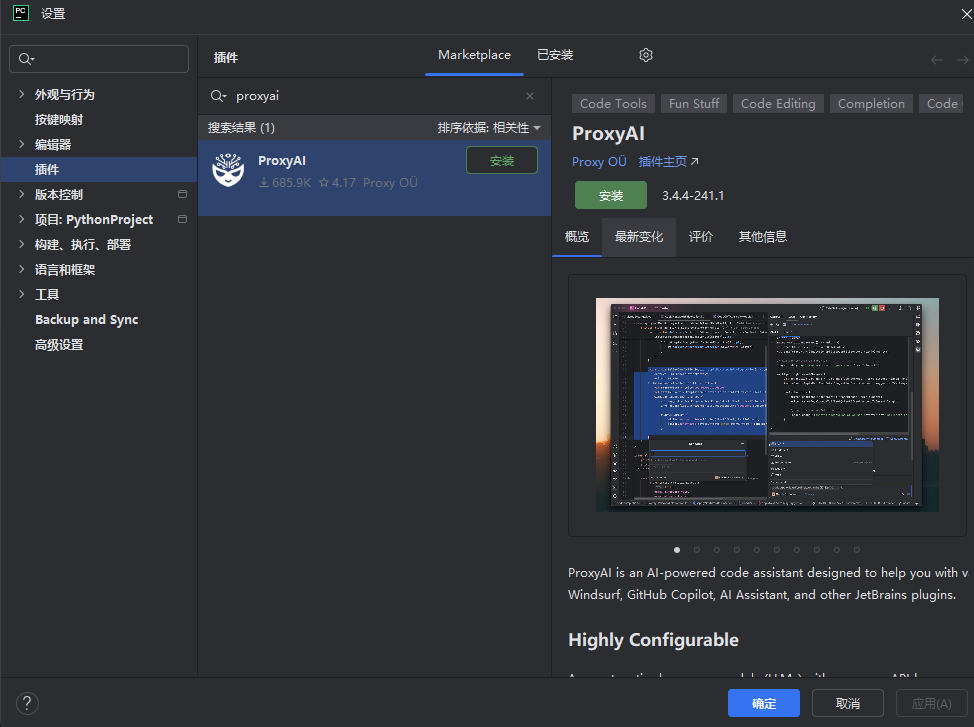The height and width of the screenshot is (727, 974).
Task: Select the 高级设置 settings item
Action: pyautogui.click(x=99, y=344)
